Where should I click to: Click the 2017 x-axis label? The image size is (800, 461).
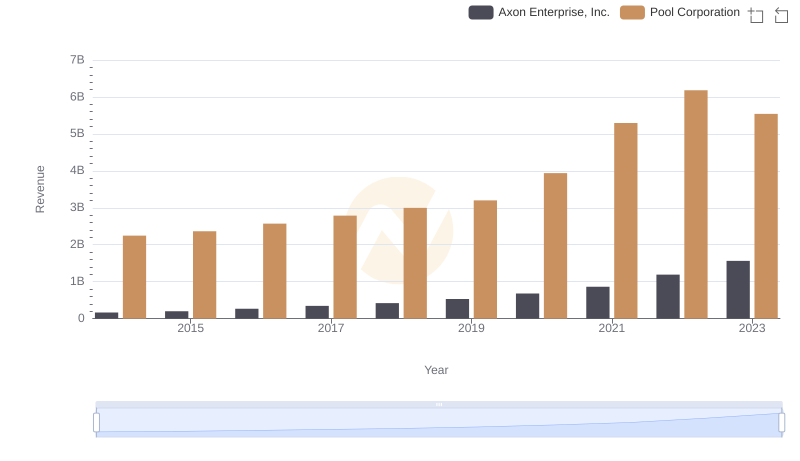pos(331,328)
